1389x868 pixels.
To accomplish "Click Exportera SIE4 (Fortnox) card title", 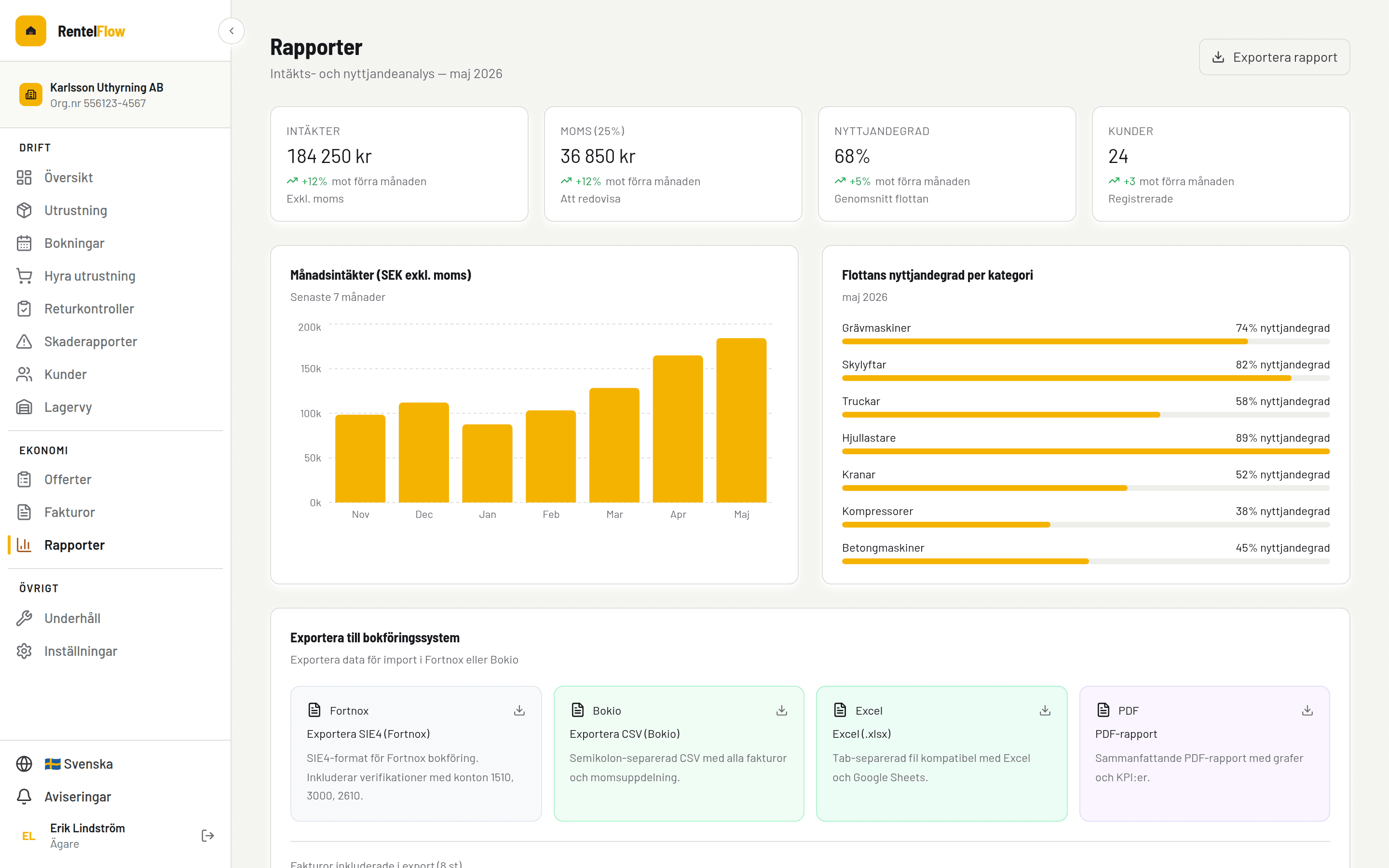I will 368,733.
